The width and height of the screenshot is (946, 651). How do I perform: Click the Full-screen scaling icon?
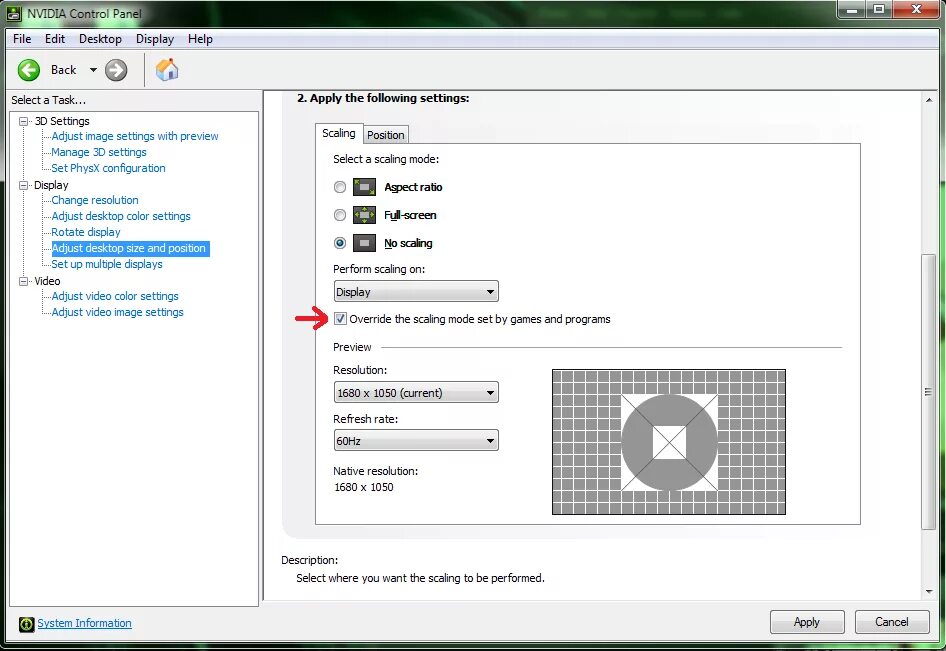click(364, 215)
